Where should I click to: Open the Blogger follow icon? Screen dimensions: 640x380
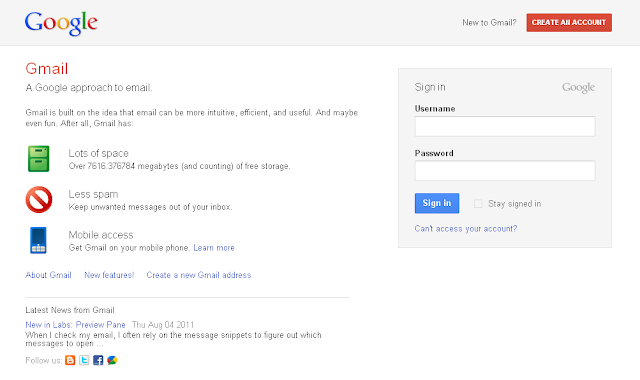(x=70, y=360)
